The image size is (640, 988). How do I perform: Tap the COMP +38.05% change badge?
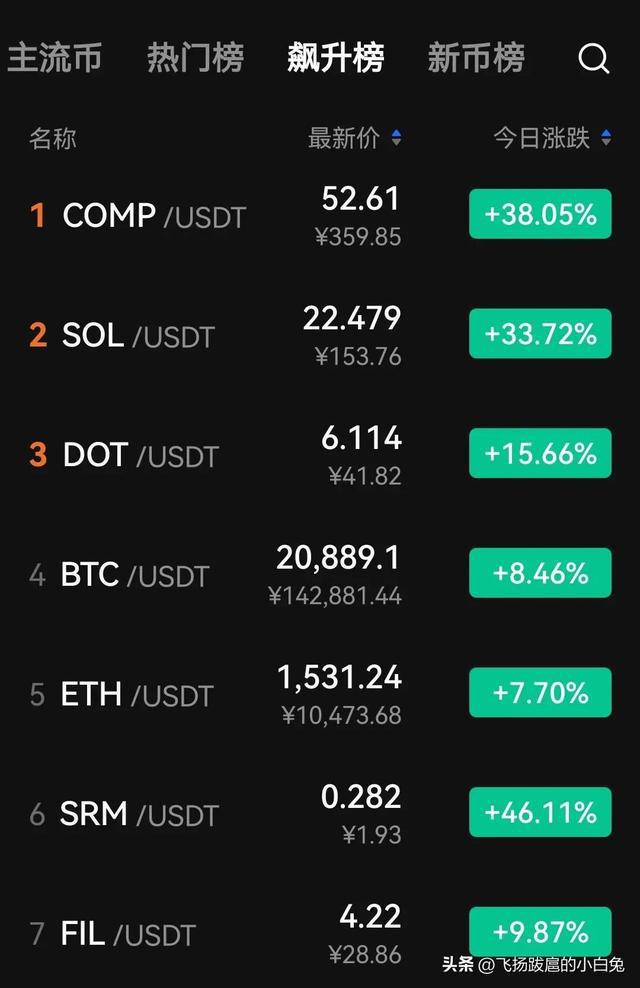[x=540, y=214]
